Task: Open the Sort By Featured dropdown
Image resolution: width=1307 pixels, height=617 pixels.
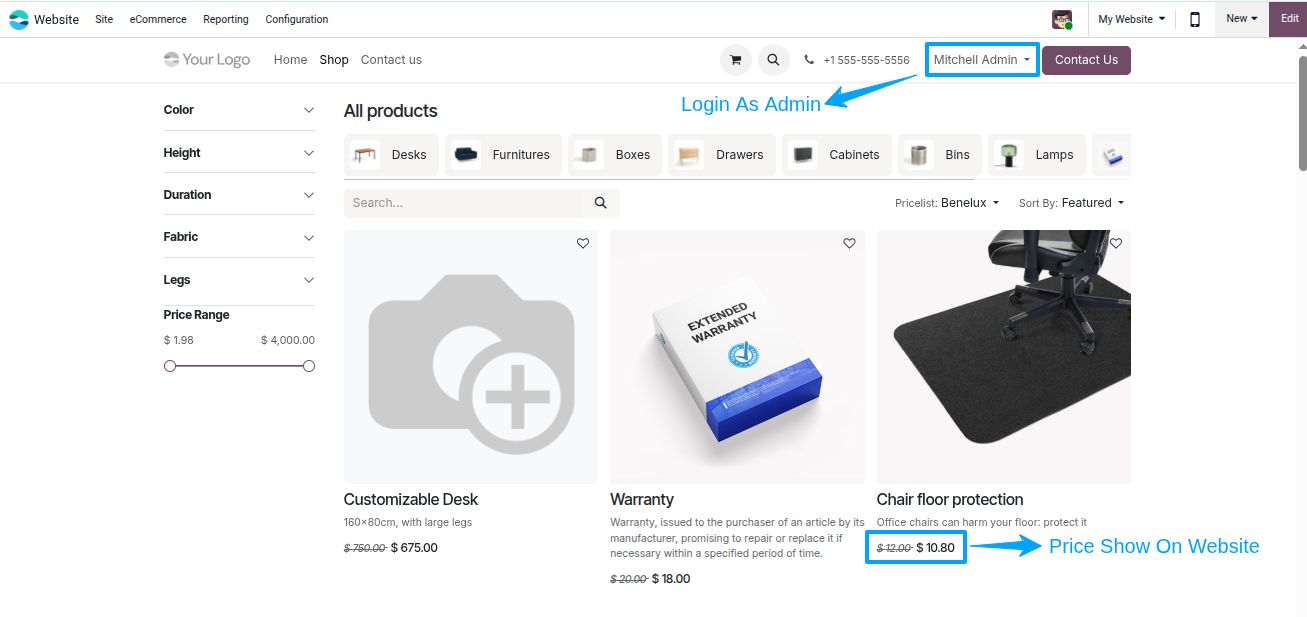Action: pyautogui.click(x=1071, y=203)
